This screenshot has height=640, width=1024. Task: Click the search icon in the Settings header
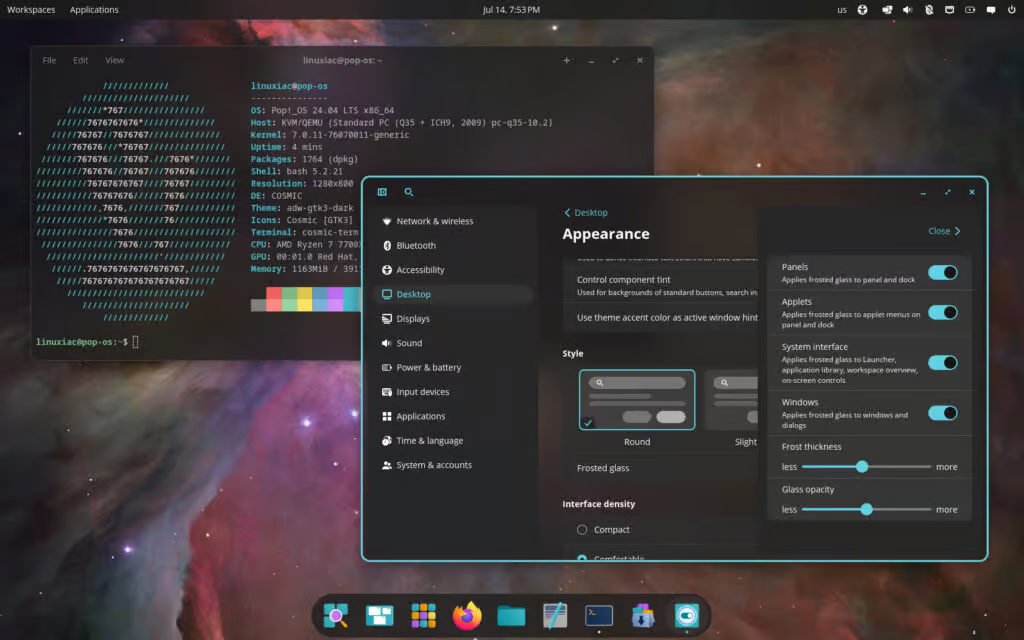point(409,192)
